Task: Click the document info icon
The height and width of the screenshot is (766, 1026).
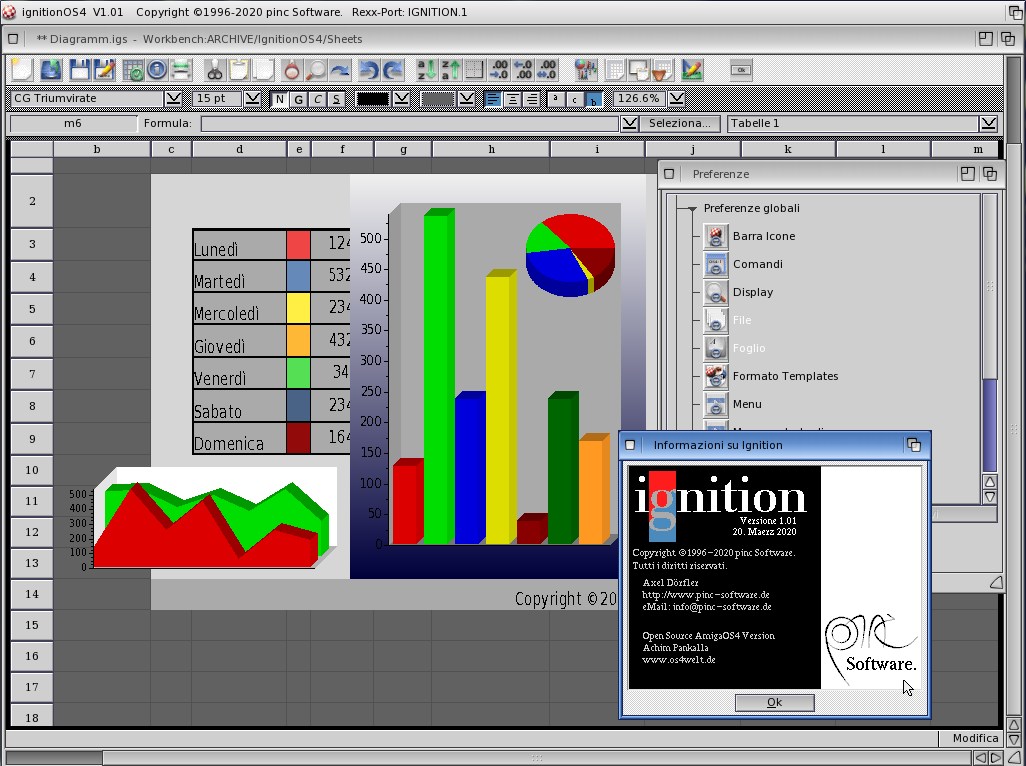Action: (157, 70)
